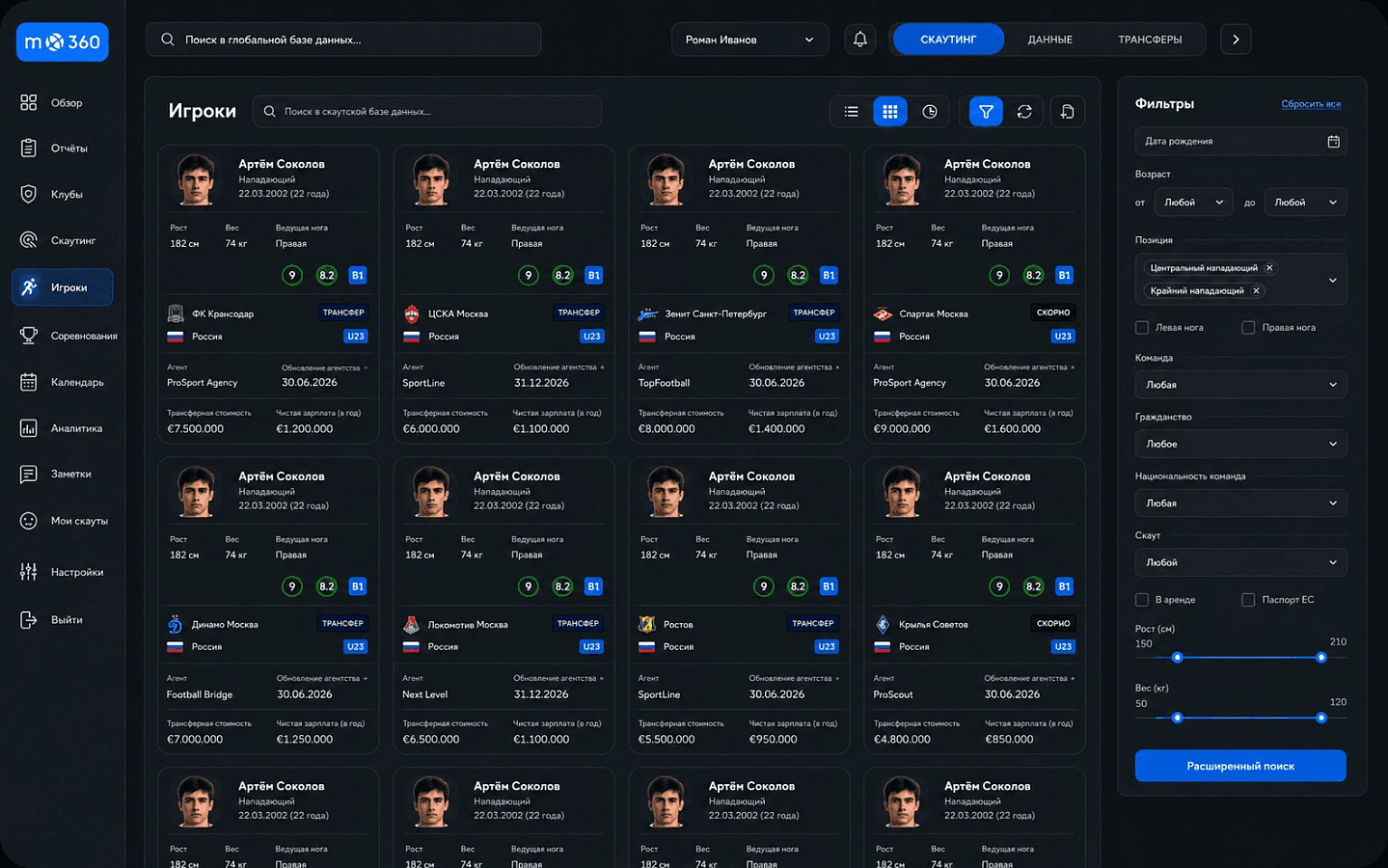This screenshot has width=1388, height=868.
Task: Open Настройки sliders icon
Action: pyautogui.click(x=29, y=572)
